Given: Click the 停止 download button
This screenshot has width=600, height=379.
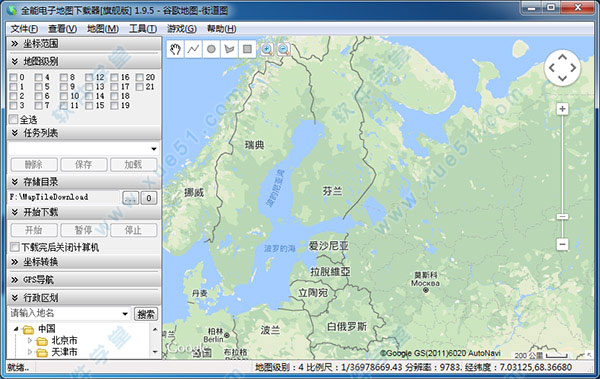Looking at the screenshot, I should [x=134, y=230].
